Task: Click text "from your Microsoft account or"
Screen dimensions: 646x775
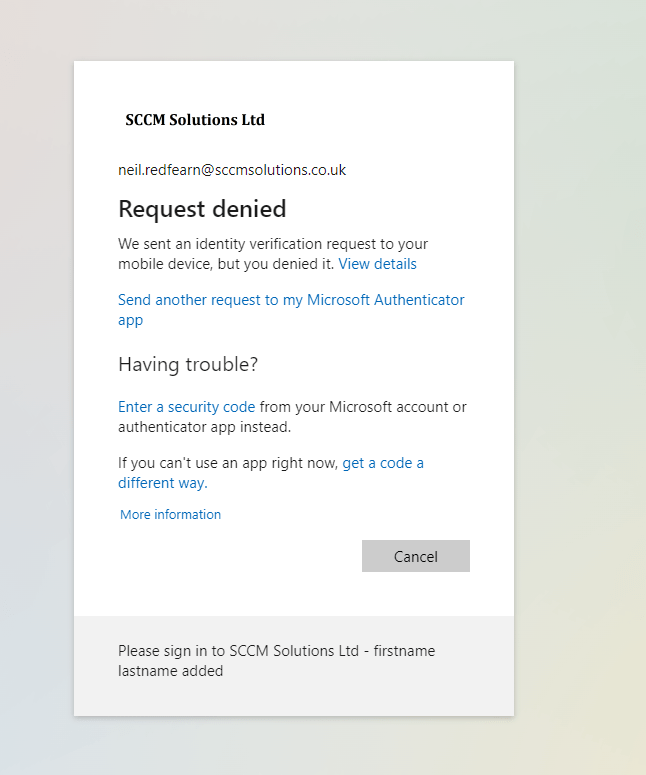Action: [363, 407]
